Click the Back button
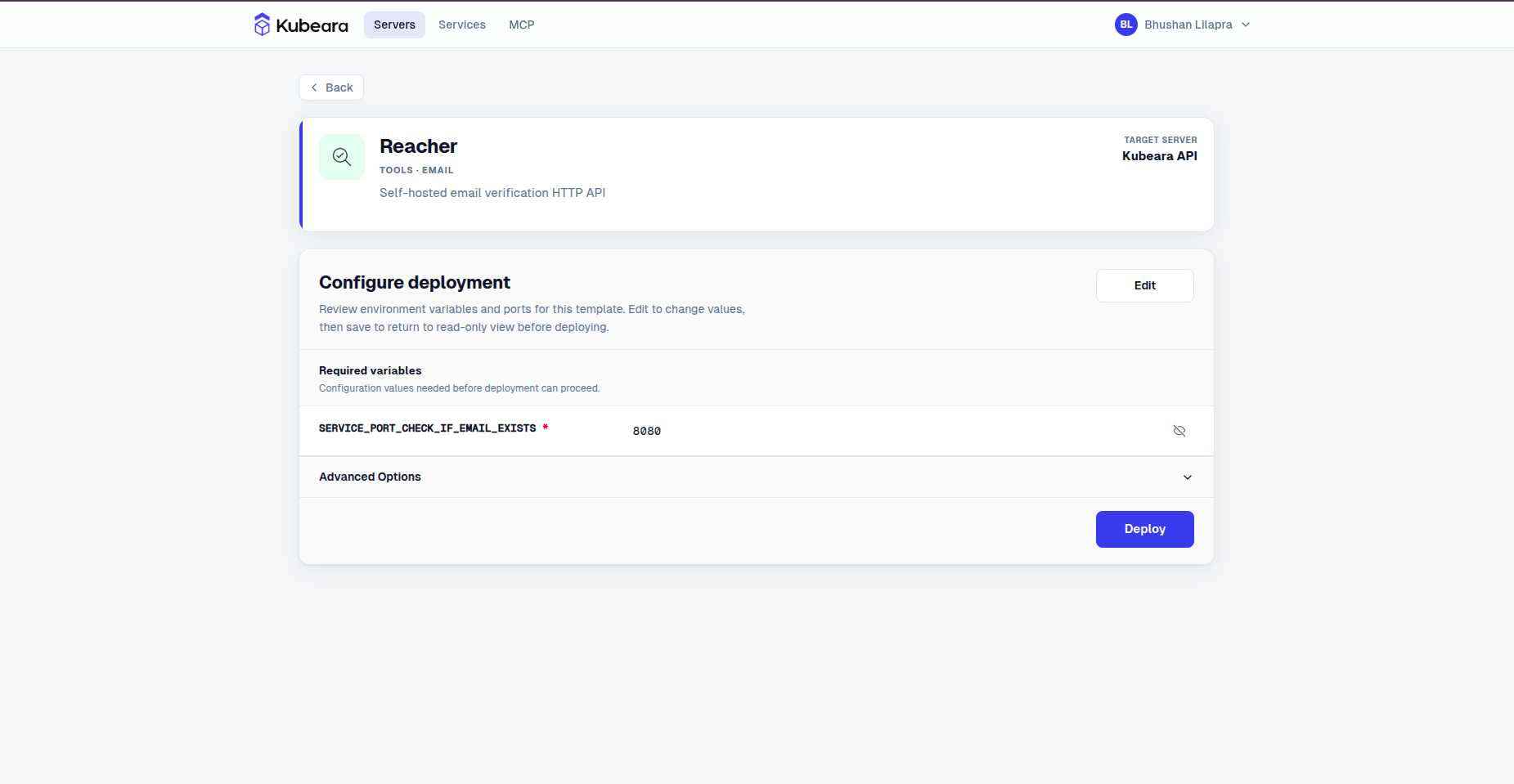The width and height of the screenshot is (1514, 784). [331, 87]
